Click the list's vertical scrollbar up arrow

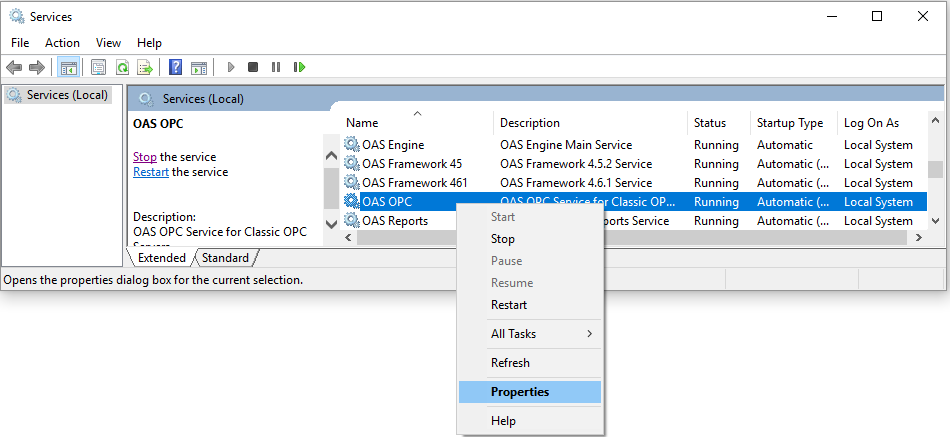935,121
